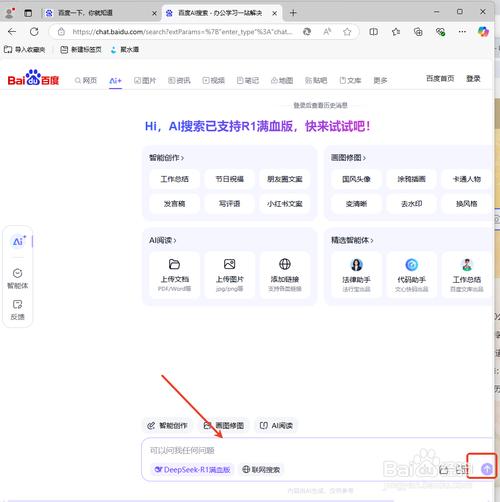
Task: Click the 去水印 preset button
Action: point(412,203)
